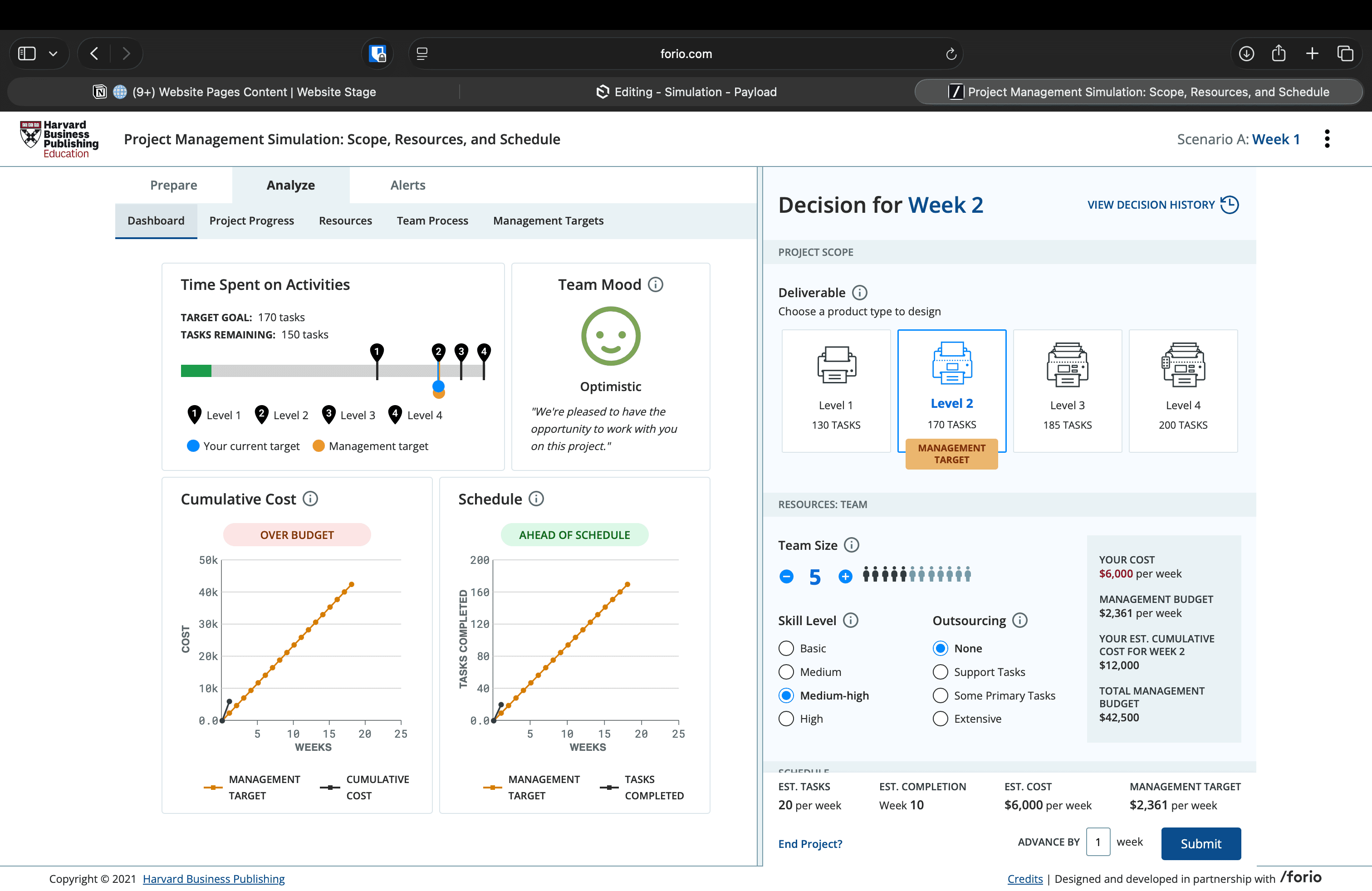Select the Level 3 185 tasks deliverable
The width and height of the screenshot is (1372, 891).
point(1067,391)
